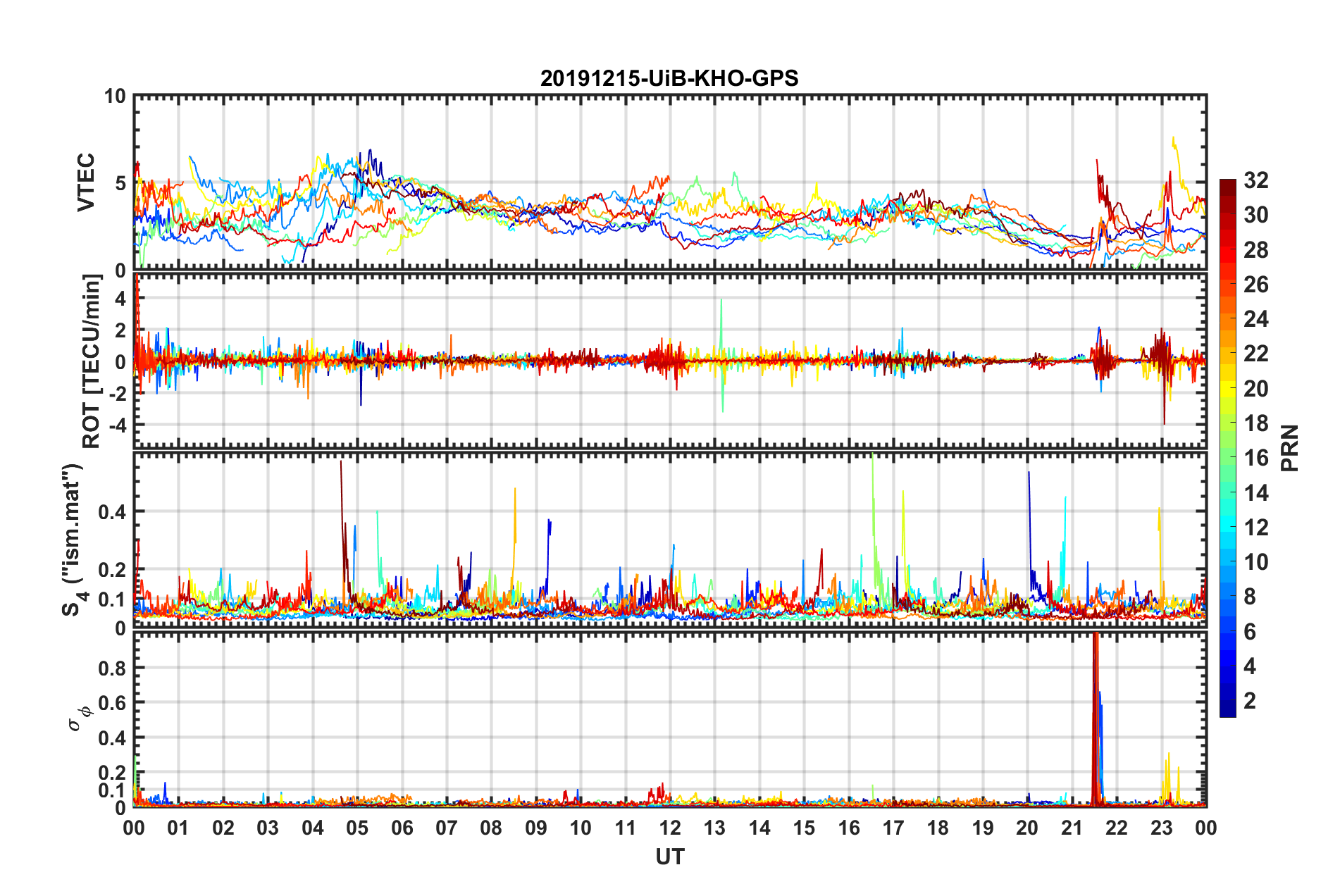Select the ROT [TECU/min] axis label
This screenshot has height=896, width=1340.
[x=92, y=361]
